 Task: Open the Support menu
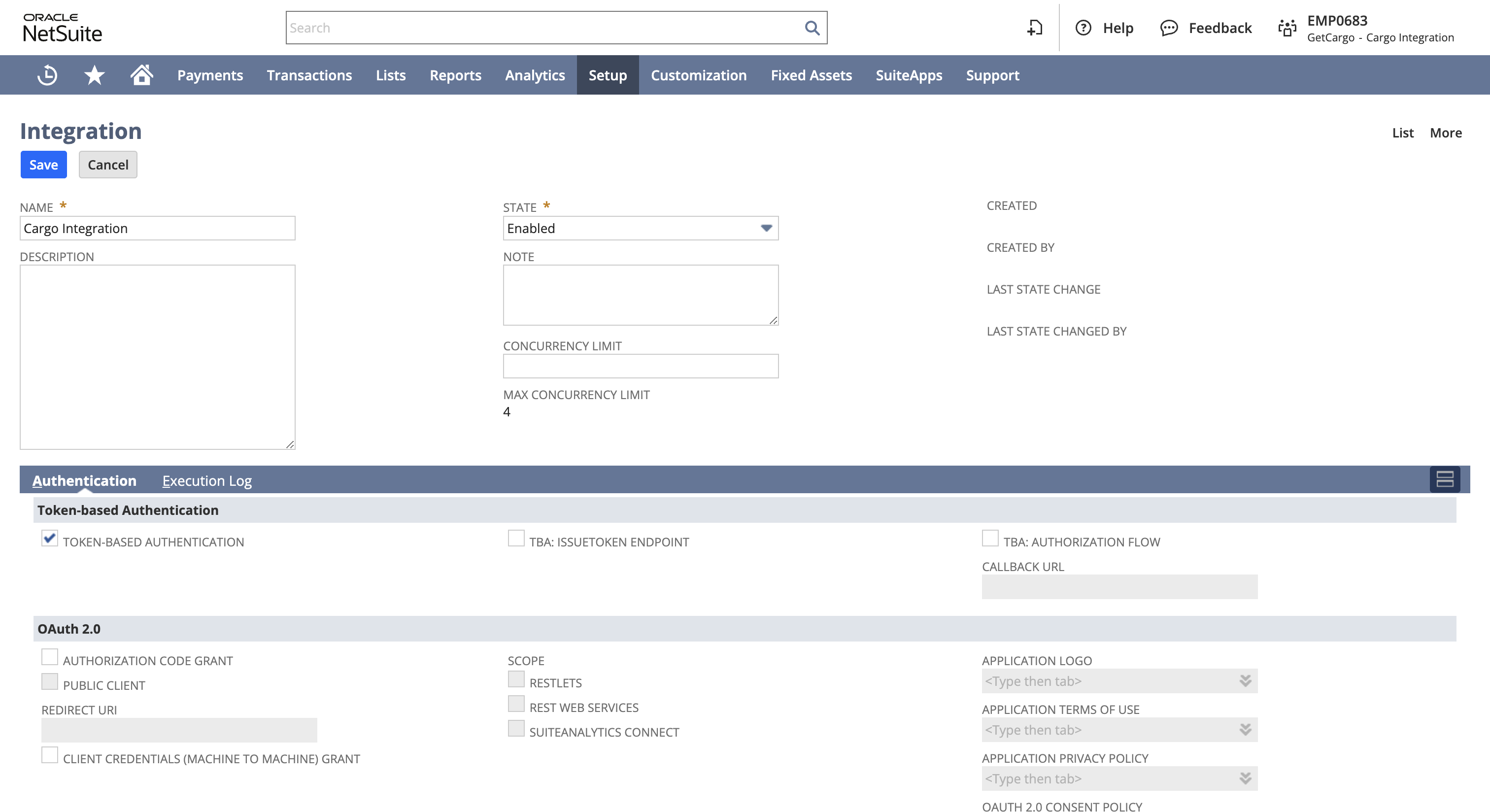coord(992,75)
